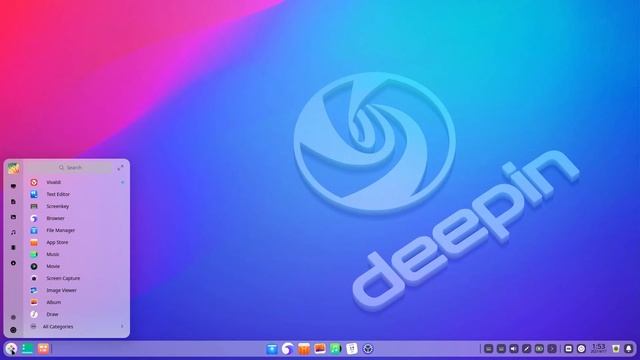The image size is (640, 360).
Task: Click the shutdown icon beside the clock
Action: 582,349
